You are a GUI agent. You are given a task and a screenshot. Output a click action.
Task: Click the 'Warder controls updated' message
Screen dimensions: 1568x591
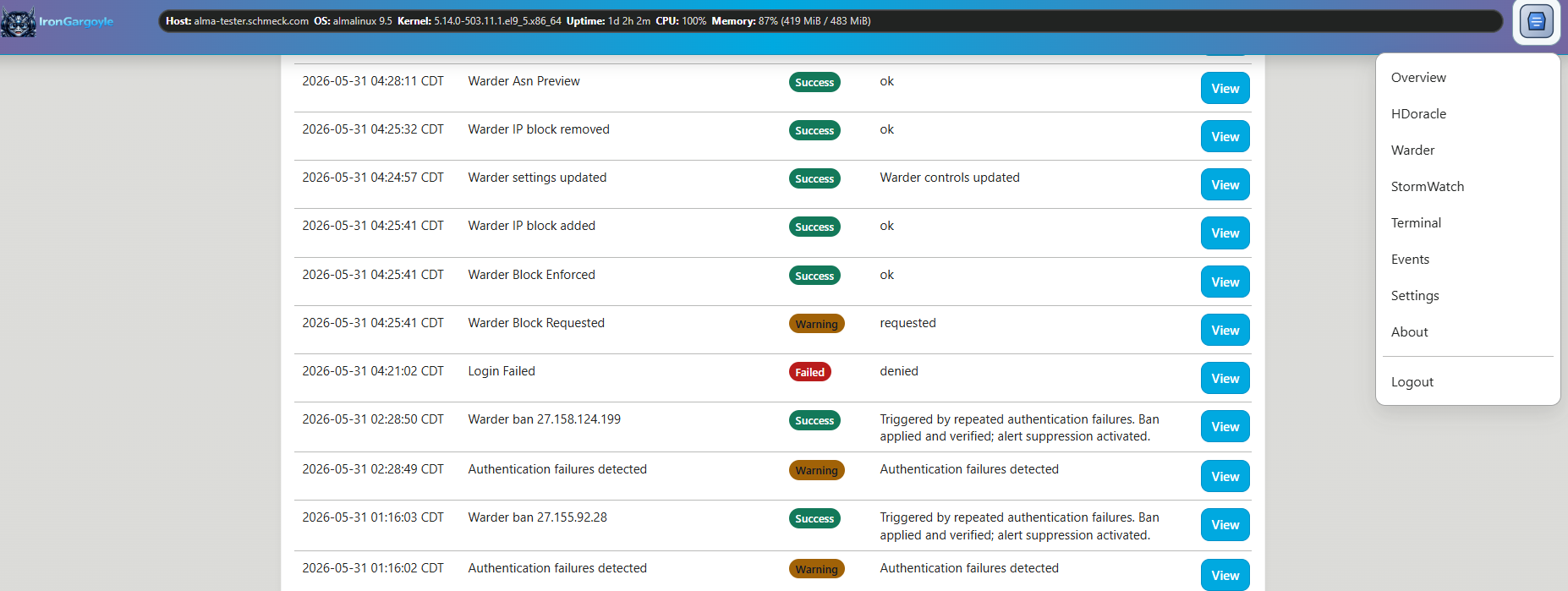tap(949, 178)
